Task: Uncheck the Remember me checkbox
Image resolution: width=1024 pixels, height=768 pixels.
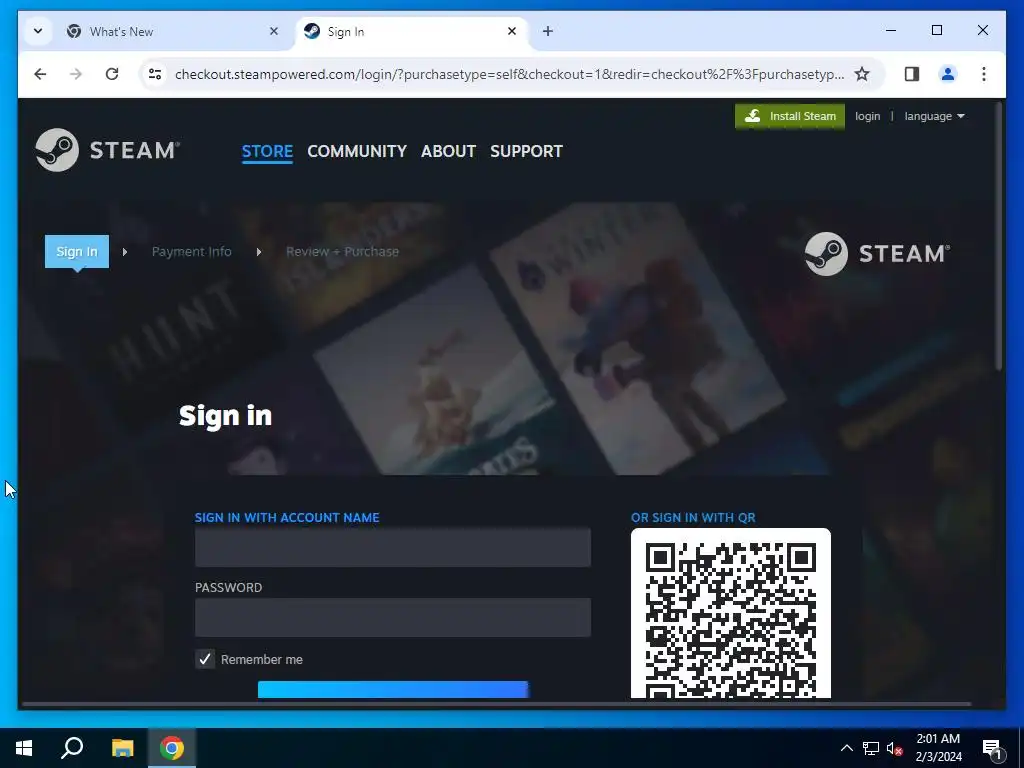Action: (x=205, y=659)
